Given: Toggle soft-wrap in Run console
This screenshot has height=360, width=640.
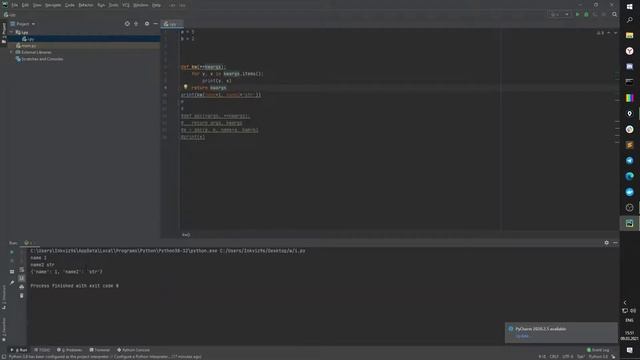Looking at the screenshot, I should tap(22, 269).
